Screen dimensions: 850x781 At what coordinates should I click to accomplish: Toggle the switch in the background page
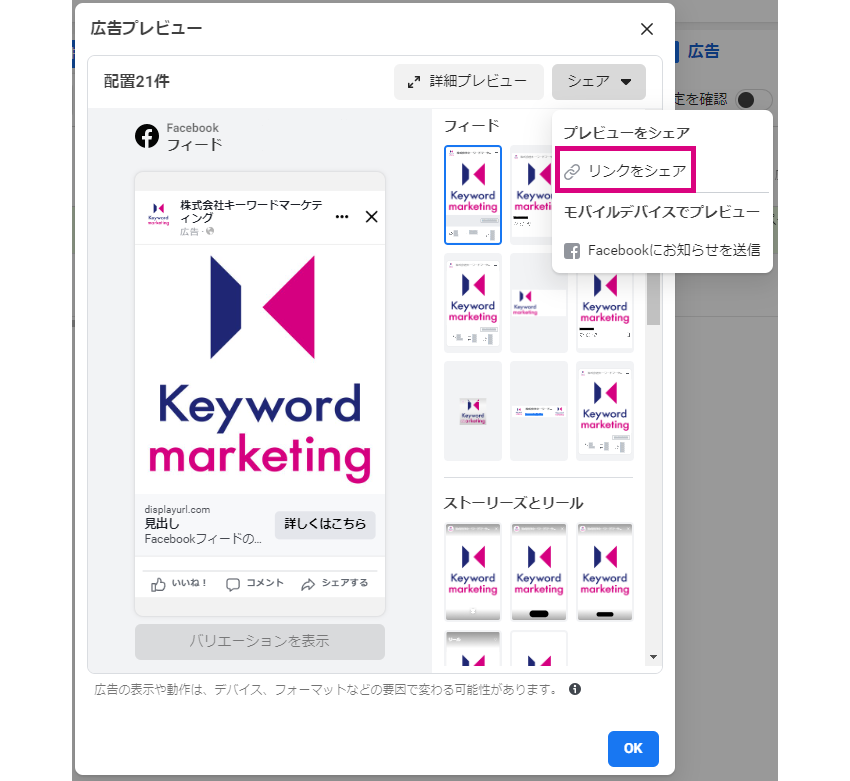(753, 100)
